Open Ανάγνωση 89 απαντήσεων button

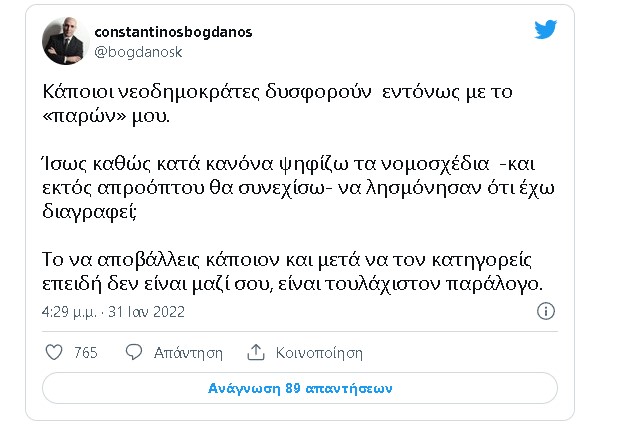coord(300,388)
